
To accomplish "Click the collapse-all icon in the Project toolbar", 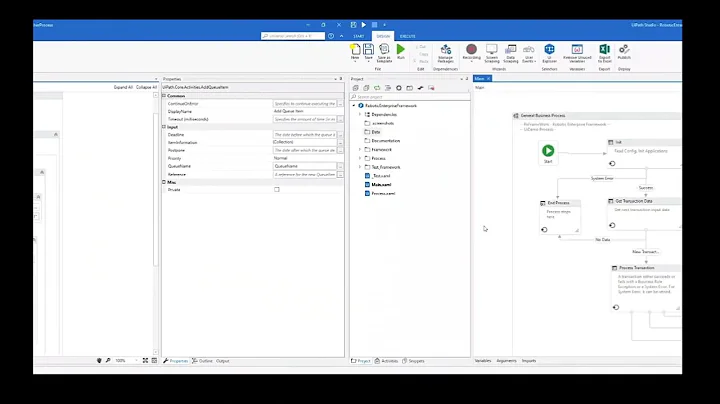I will point(366,88).
